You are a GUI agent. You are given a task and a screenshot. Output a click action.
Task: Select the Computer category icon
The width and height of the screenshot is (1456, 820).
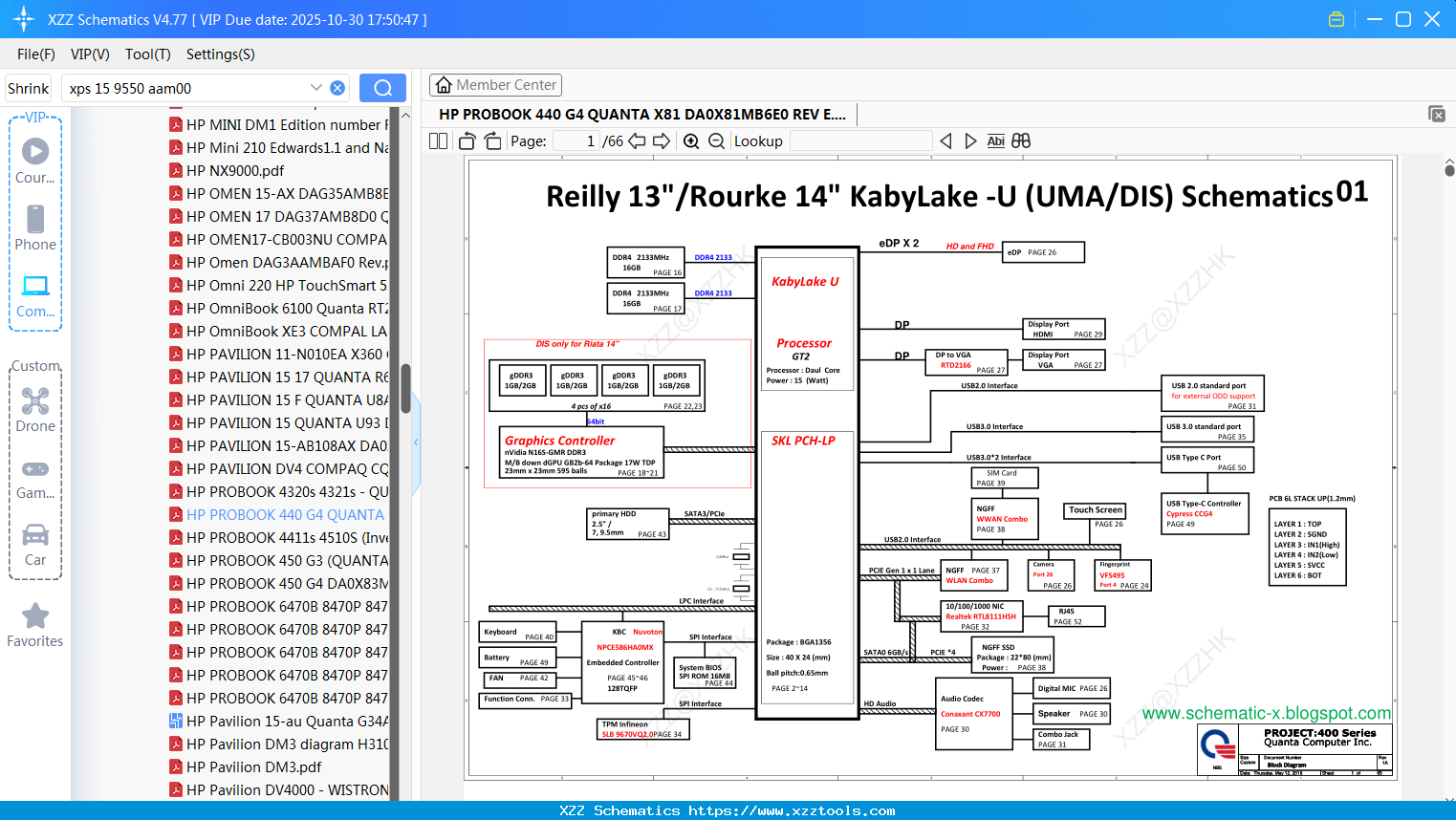(x=35, y=295)
